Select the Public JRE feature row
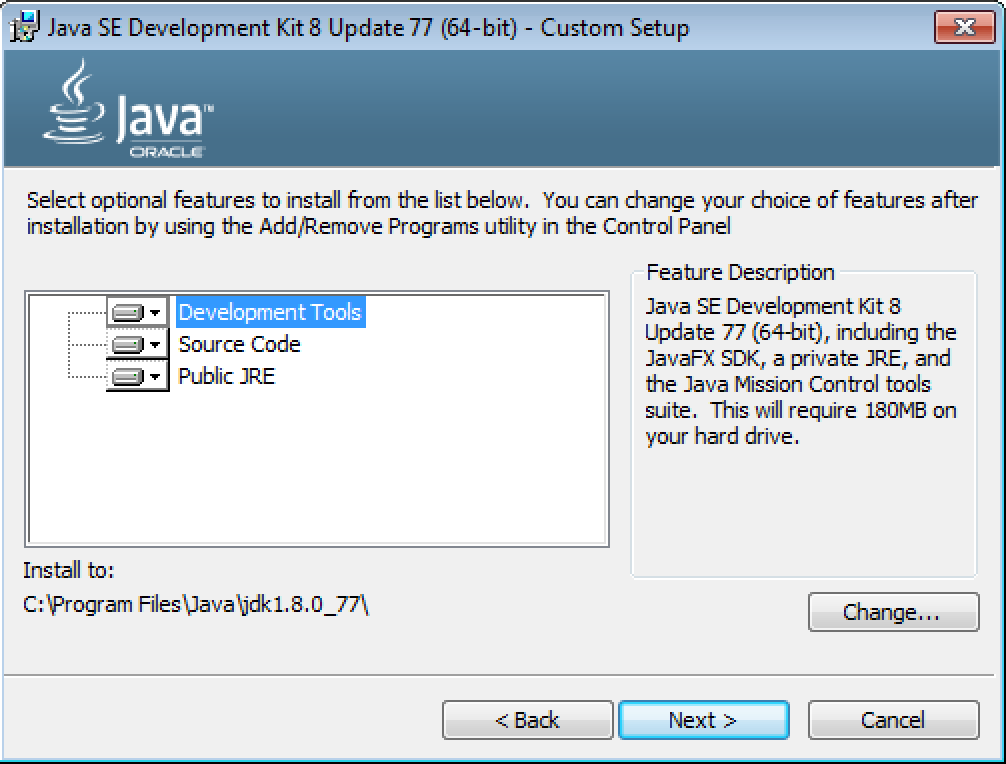The image size is (1006, 764). click(226, 377)
